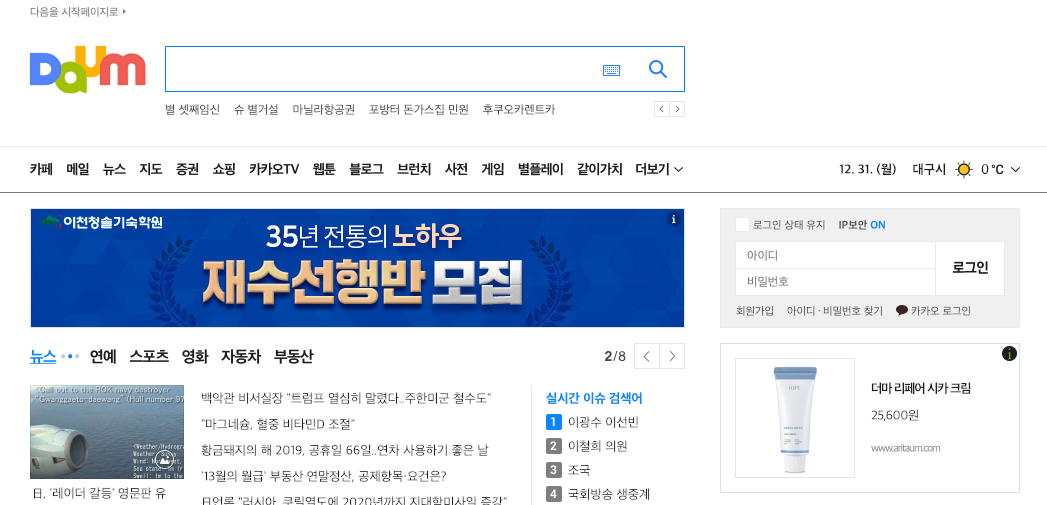1047x505 pixels.
Task: Show next suggested search keywords
Action: point(677,109)
